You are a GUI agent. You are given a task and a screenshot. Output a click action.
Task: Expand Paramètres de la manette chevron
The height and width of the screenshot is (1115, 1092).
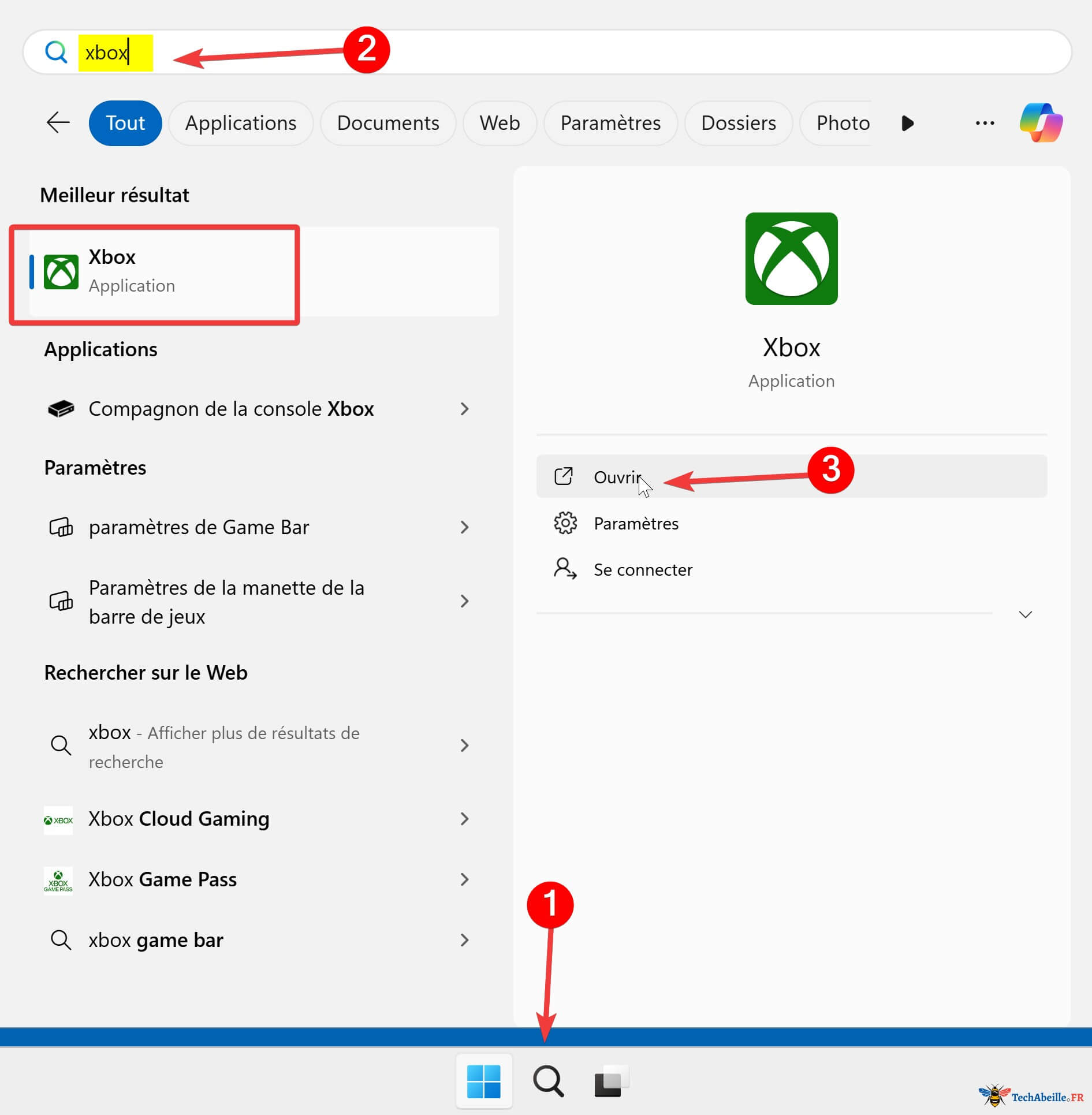point(464,601)
